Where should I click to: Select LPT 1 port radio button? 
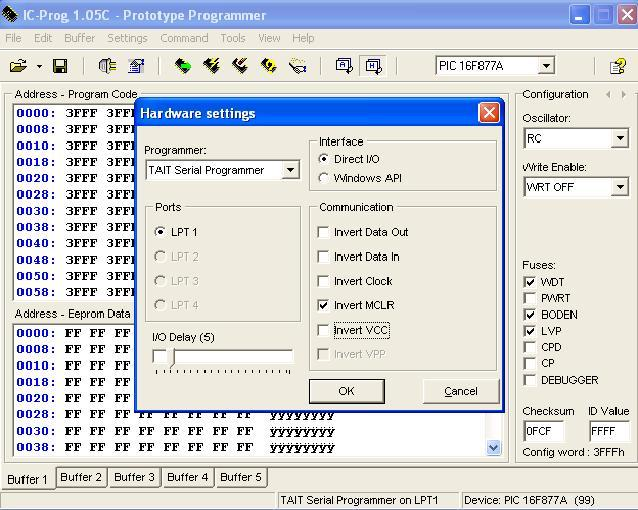click(160, 232)
